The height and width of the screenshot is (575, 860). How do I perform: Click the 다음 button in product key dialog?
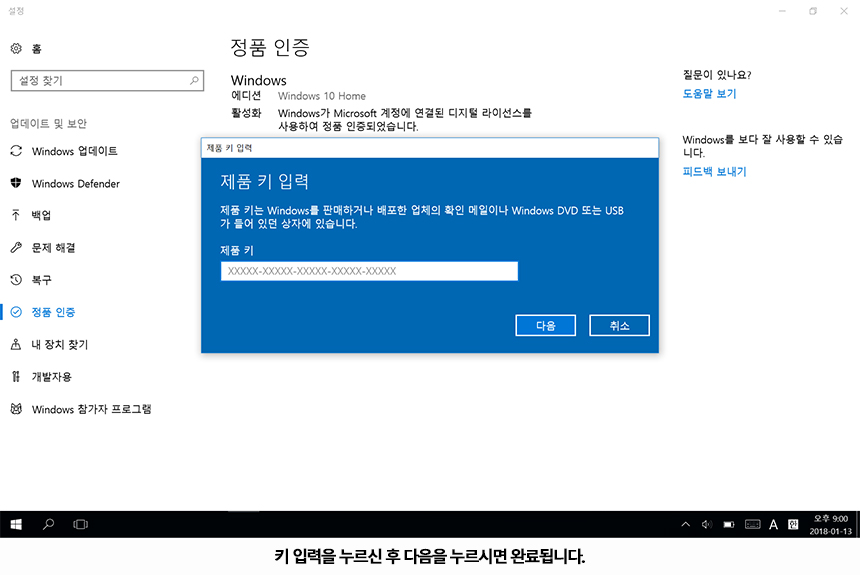click(x=545, y=325)
